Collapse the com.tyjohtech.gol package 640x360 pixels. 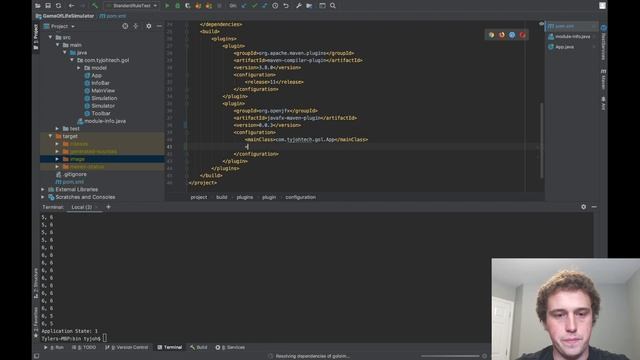coord(72,60)
